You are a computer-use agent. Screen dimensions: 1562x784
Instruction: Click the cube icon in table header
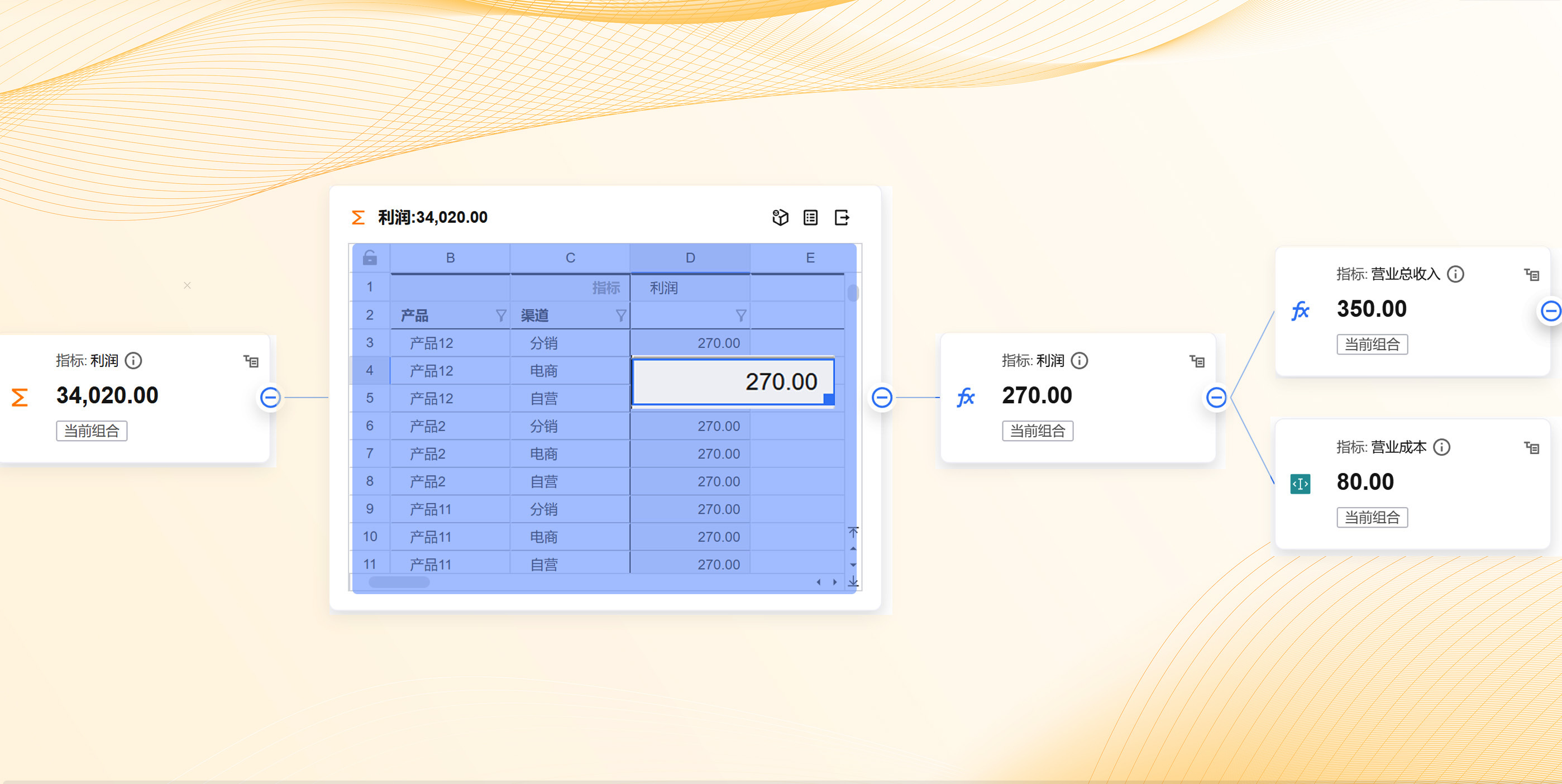780,217
